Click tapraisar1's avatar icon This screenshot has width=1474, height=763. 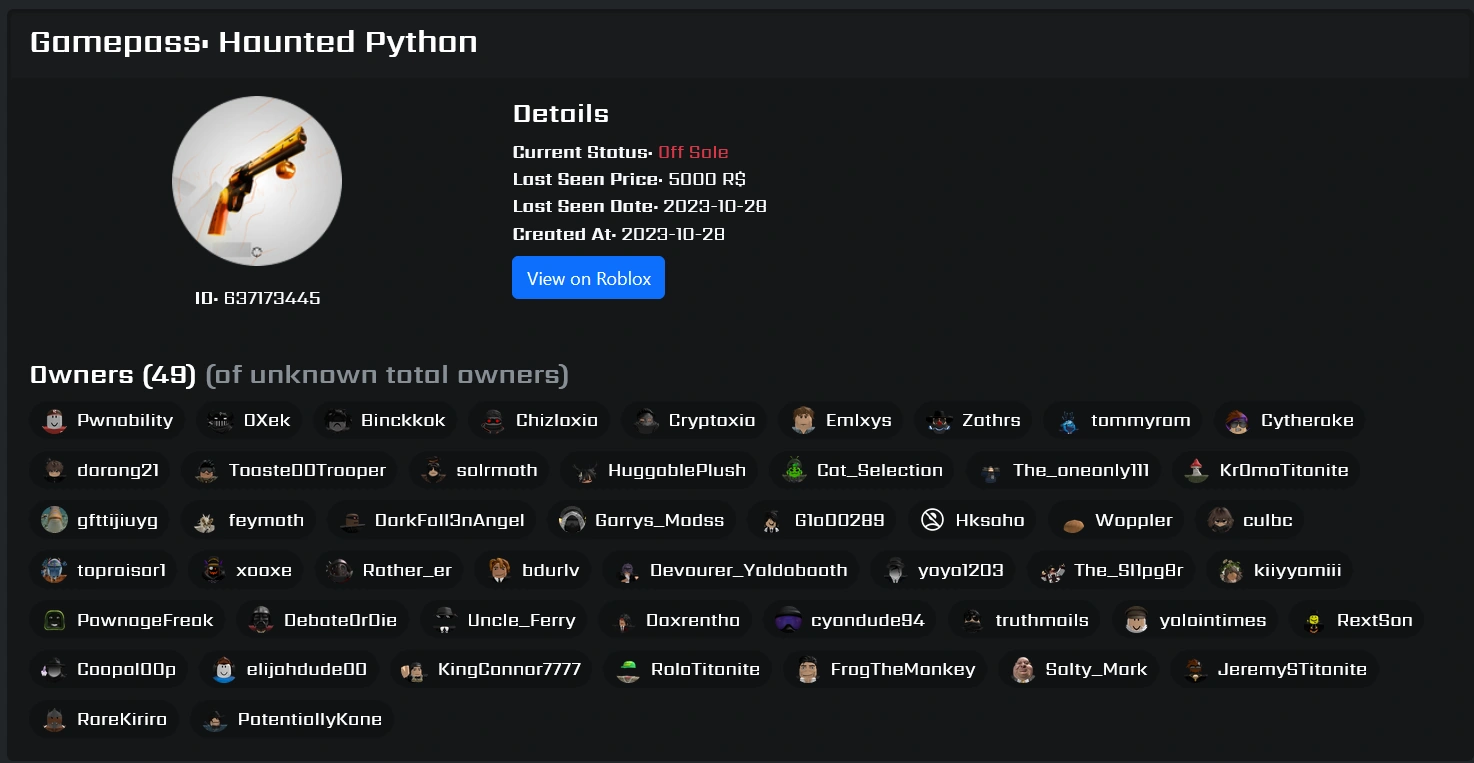tap(54, 571)
